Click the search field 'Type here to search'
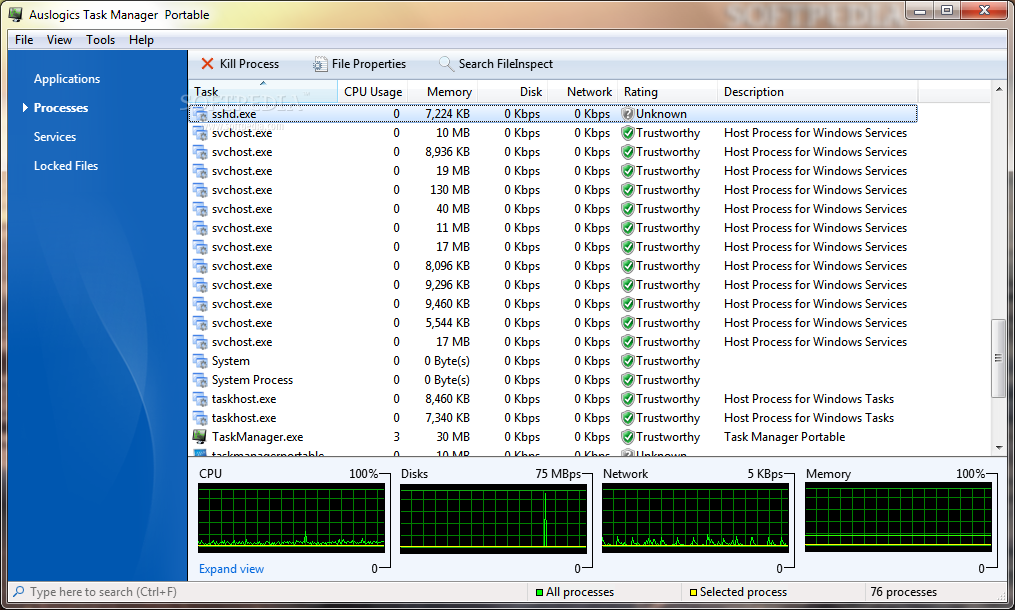The image size is (1015, 610). pos(269,591)
